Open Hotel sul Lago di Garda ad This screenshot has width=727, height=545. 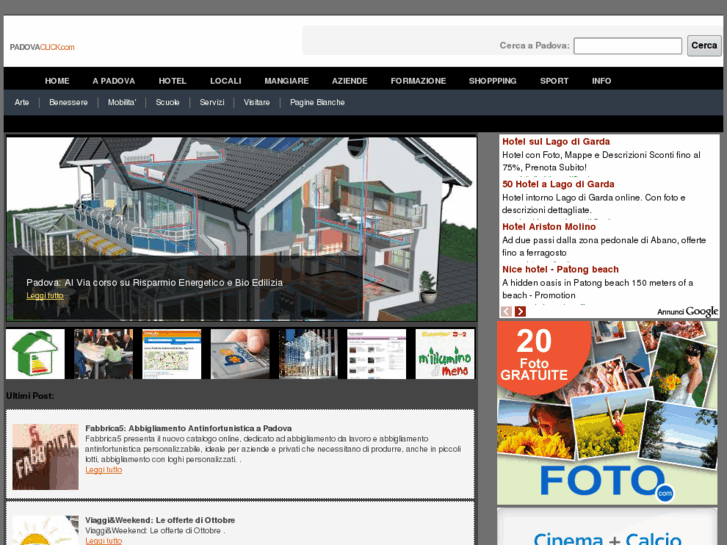(x=556, y=141)
